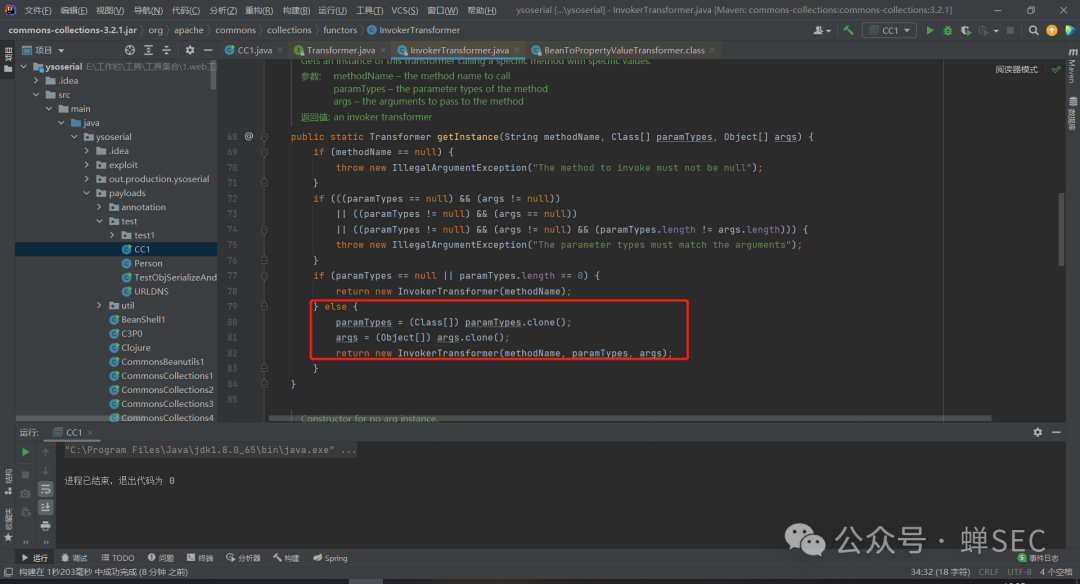This screenshot has width=1080, height=584.
Task: Open the Spring tool window
Action: click(330, 558)
